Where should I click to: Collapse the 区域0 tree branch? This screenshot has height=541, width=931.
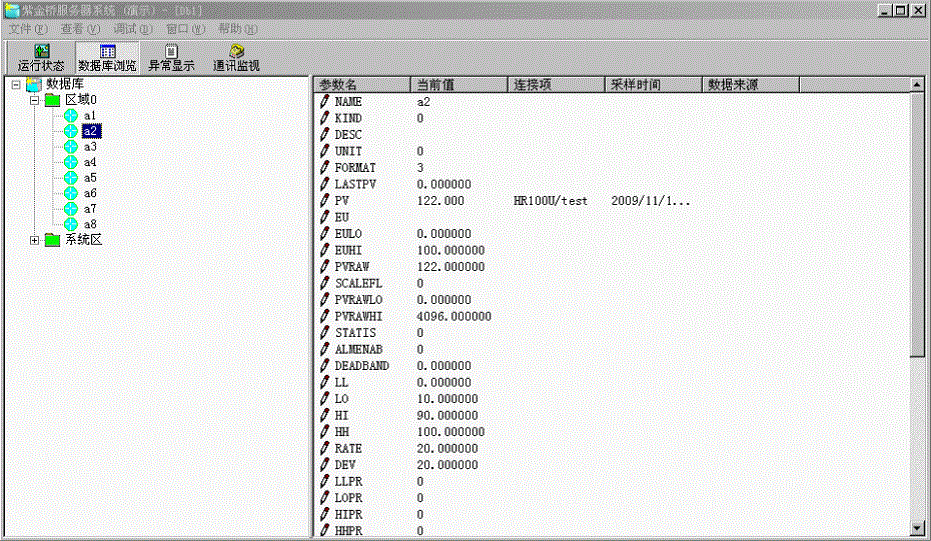(x=35, y=100)
